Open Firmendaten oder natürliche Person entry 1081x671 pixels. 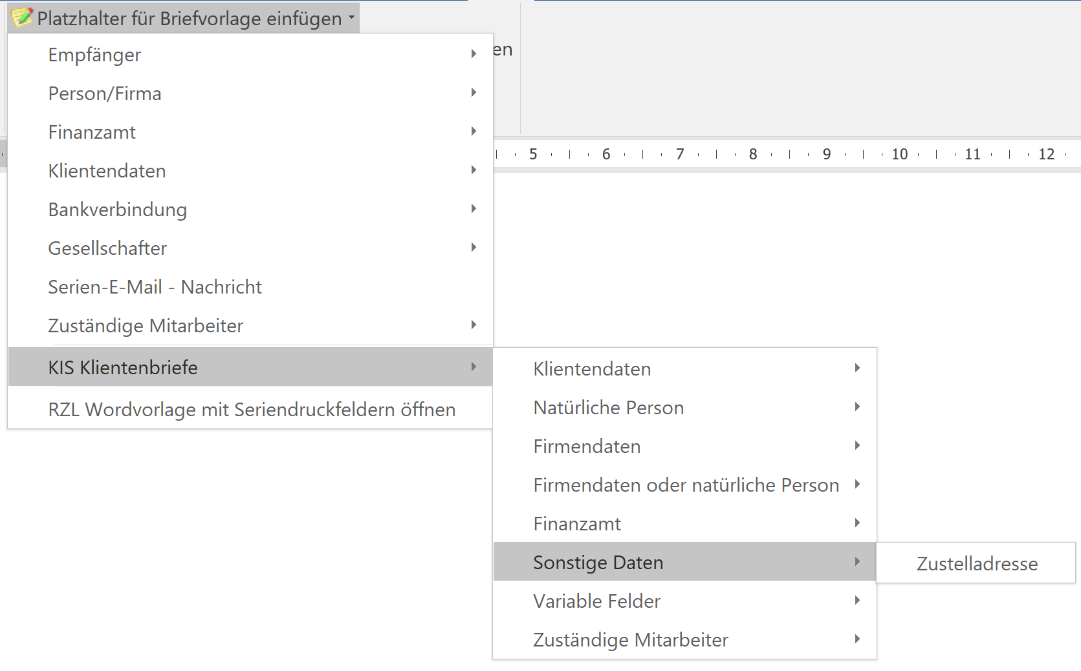[x=686, y=485]
